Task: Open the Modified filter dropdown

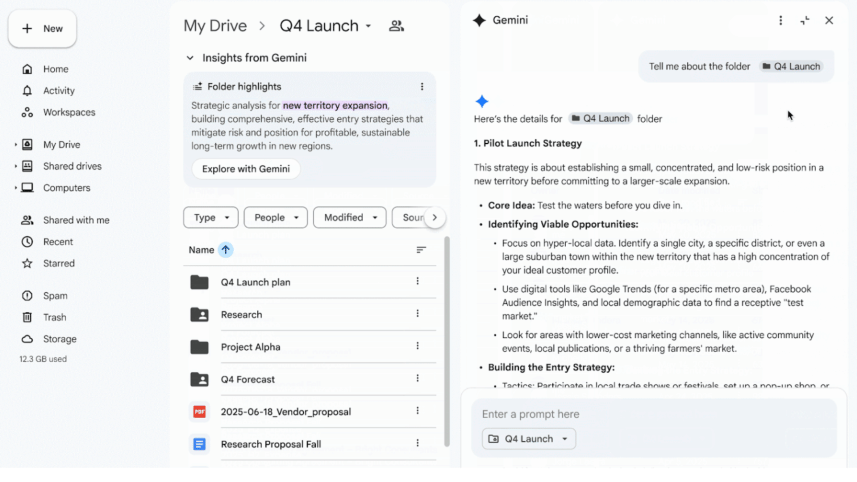Action: (350, 218)
